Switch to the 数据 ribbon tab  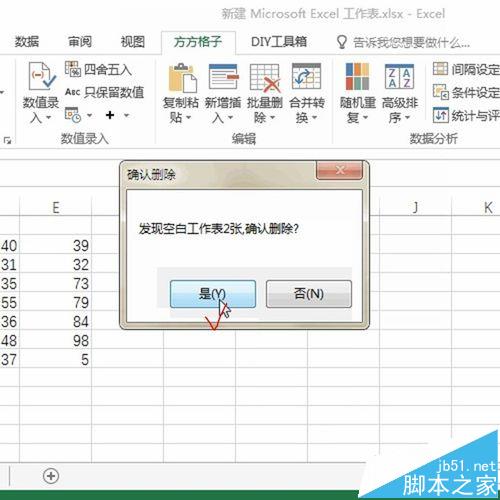pyautogui.click(x=27, y=42)
